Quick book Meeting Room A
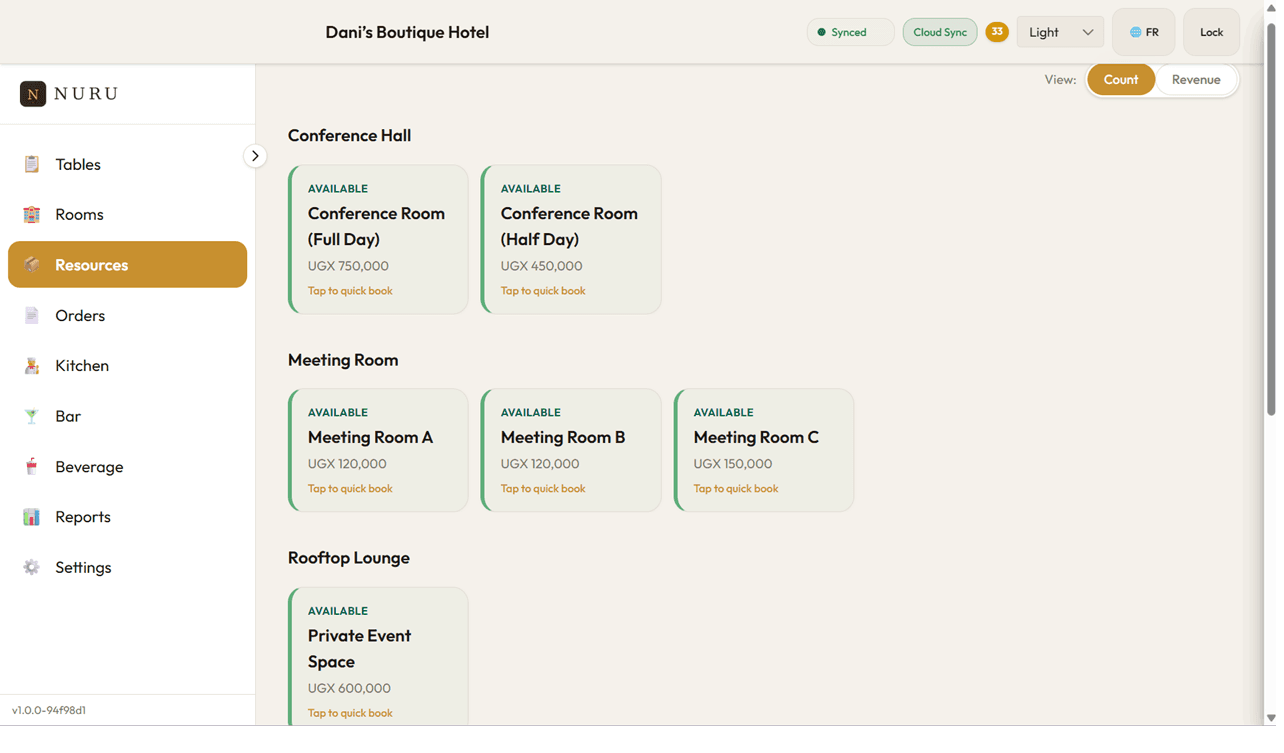Screen dimensions: 1284x753 [378, 450]
